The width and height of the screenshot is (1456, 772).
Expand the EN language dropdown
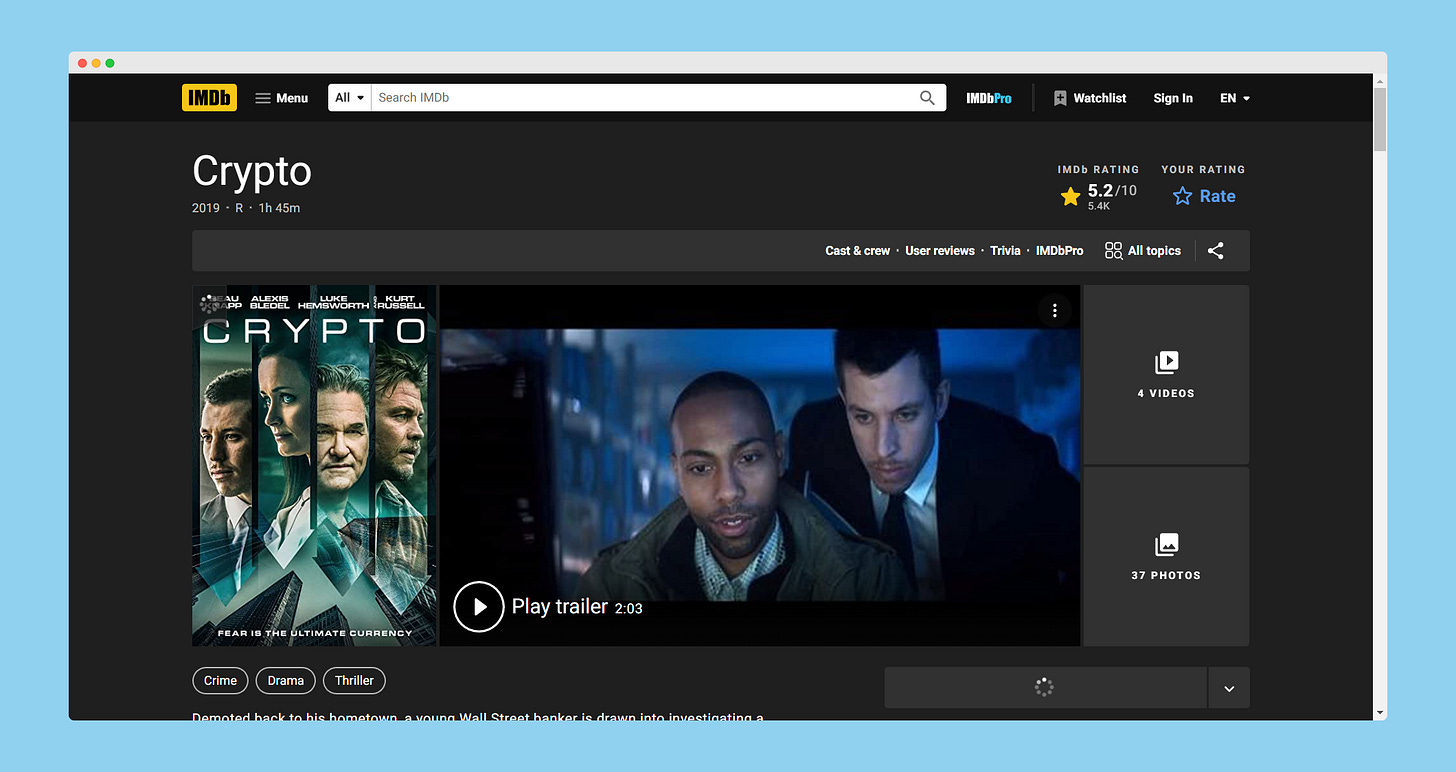click(1235, 98)
